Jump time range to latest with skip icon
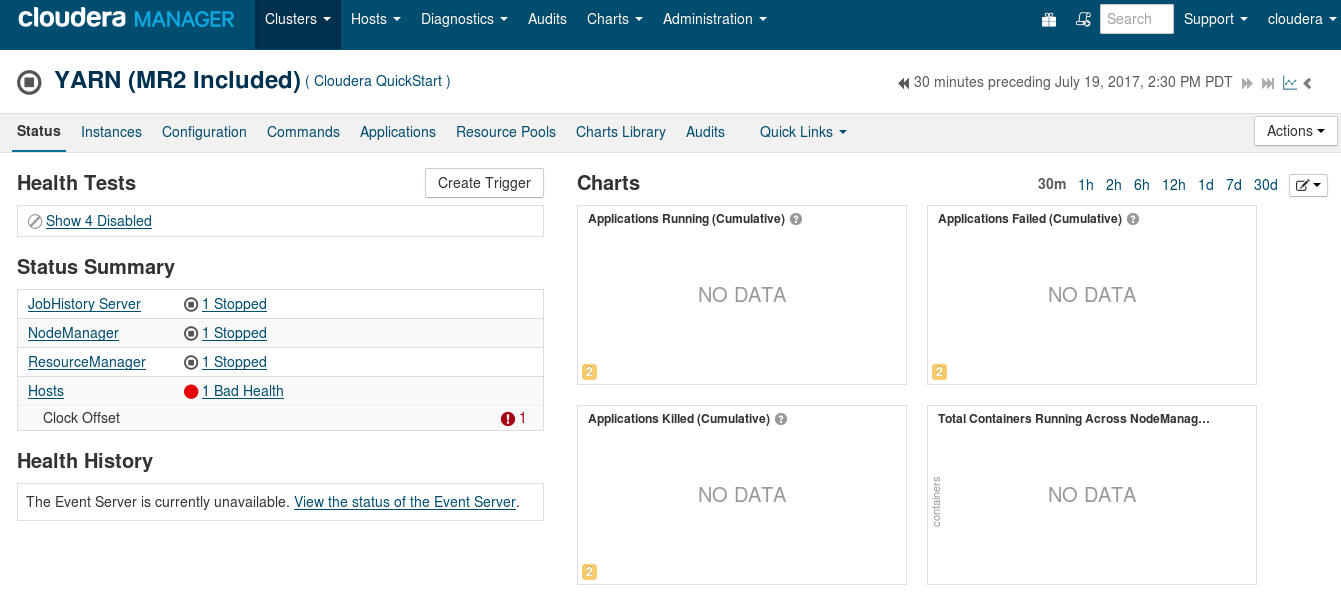Screen dimensions: 1341x604 coord(1268,82)
